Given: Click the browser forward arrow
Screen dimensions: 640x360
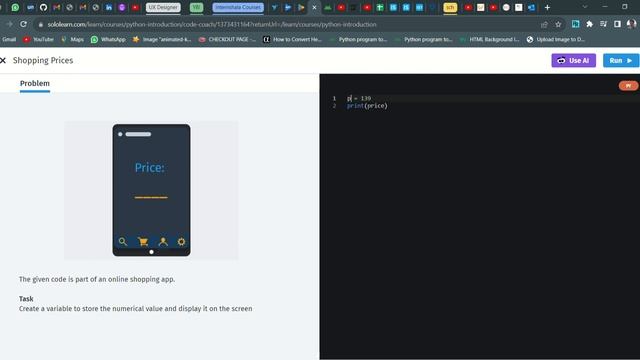Looking at the screenshot, I should (9, 24).
